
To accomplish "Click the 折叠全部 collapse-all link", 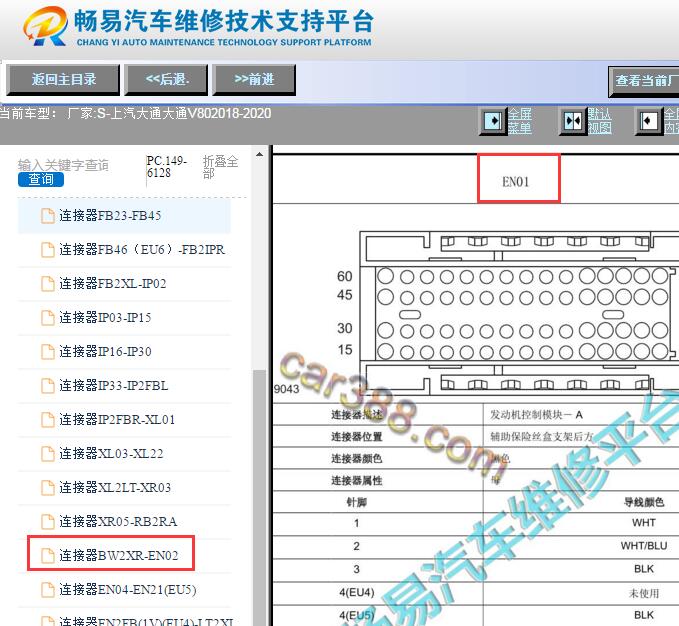I will (x=220, y=167).
